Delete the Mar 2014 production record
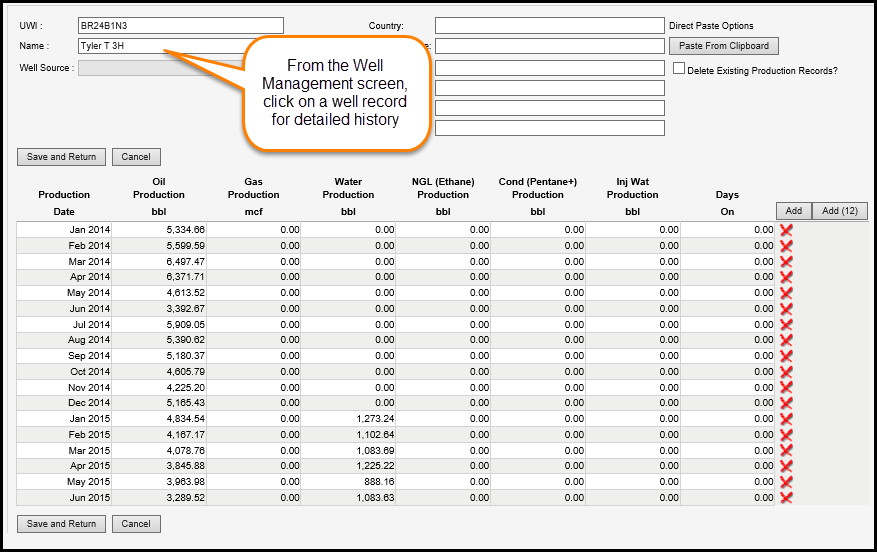The width and height of the screenshot is (877, 552). 786,261
